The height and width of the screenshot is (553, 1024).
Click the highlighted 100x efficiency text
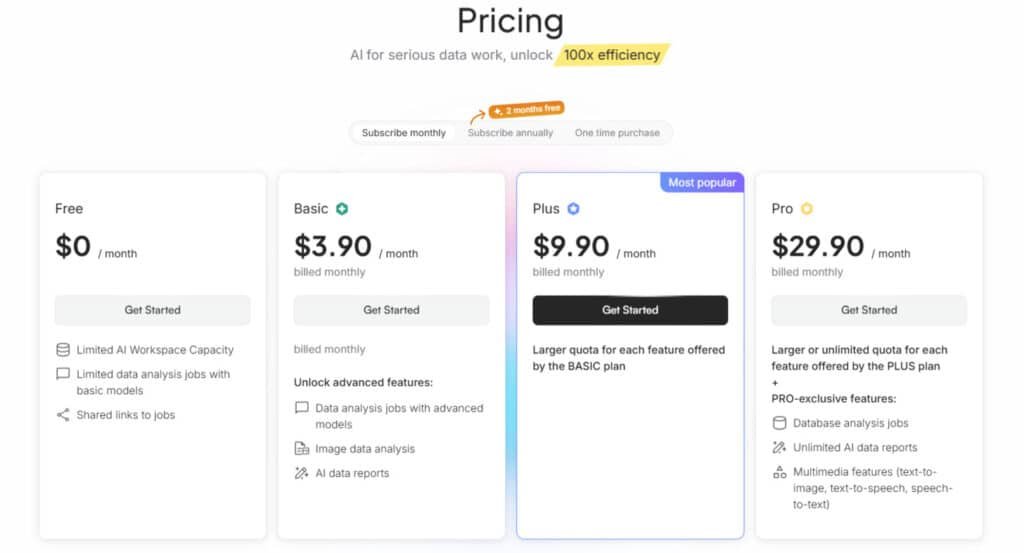click(612, 55)
